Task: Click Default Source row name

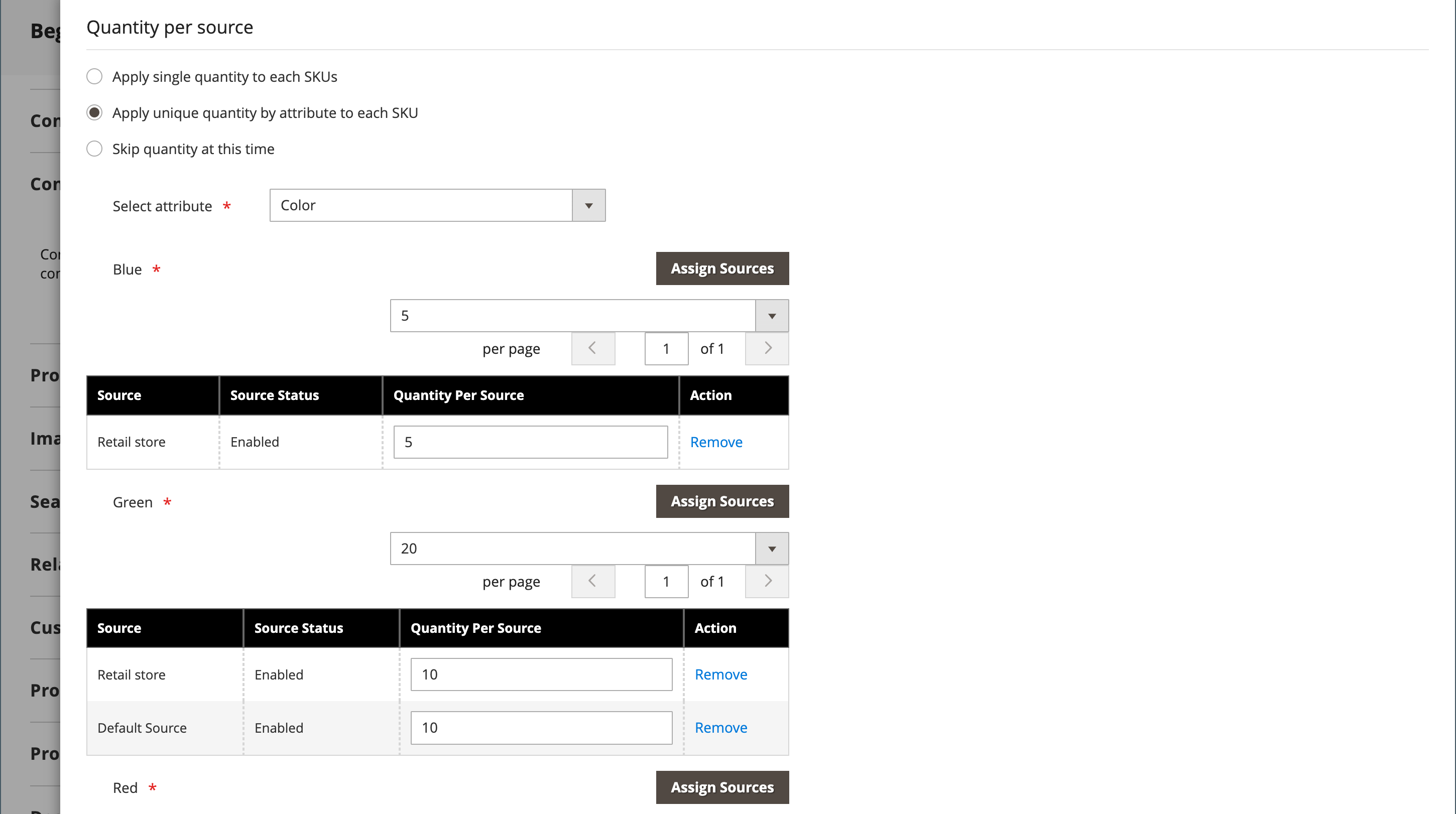Action: coord(142,728)
